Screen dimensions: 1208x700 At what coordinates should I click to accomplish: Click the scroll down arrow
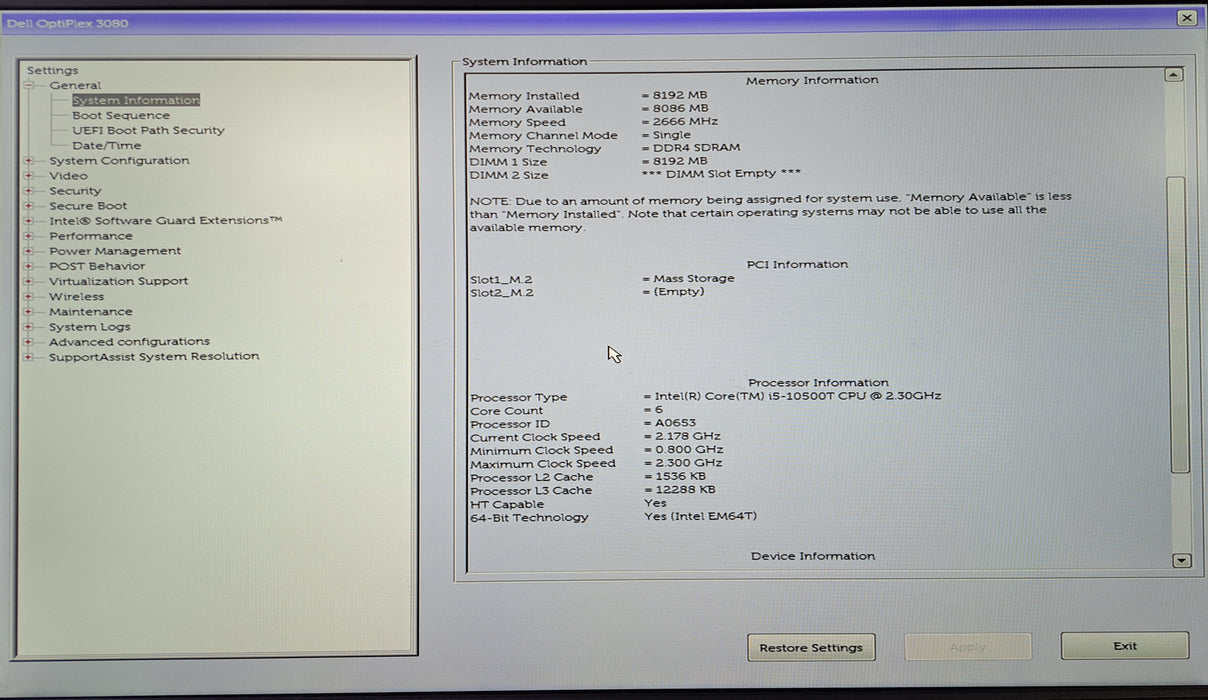click(x=1181, y=561)
